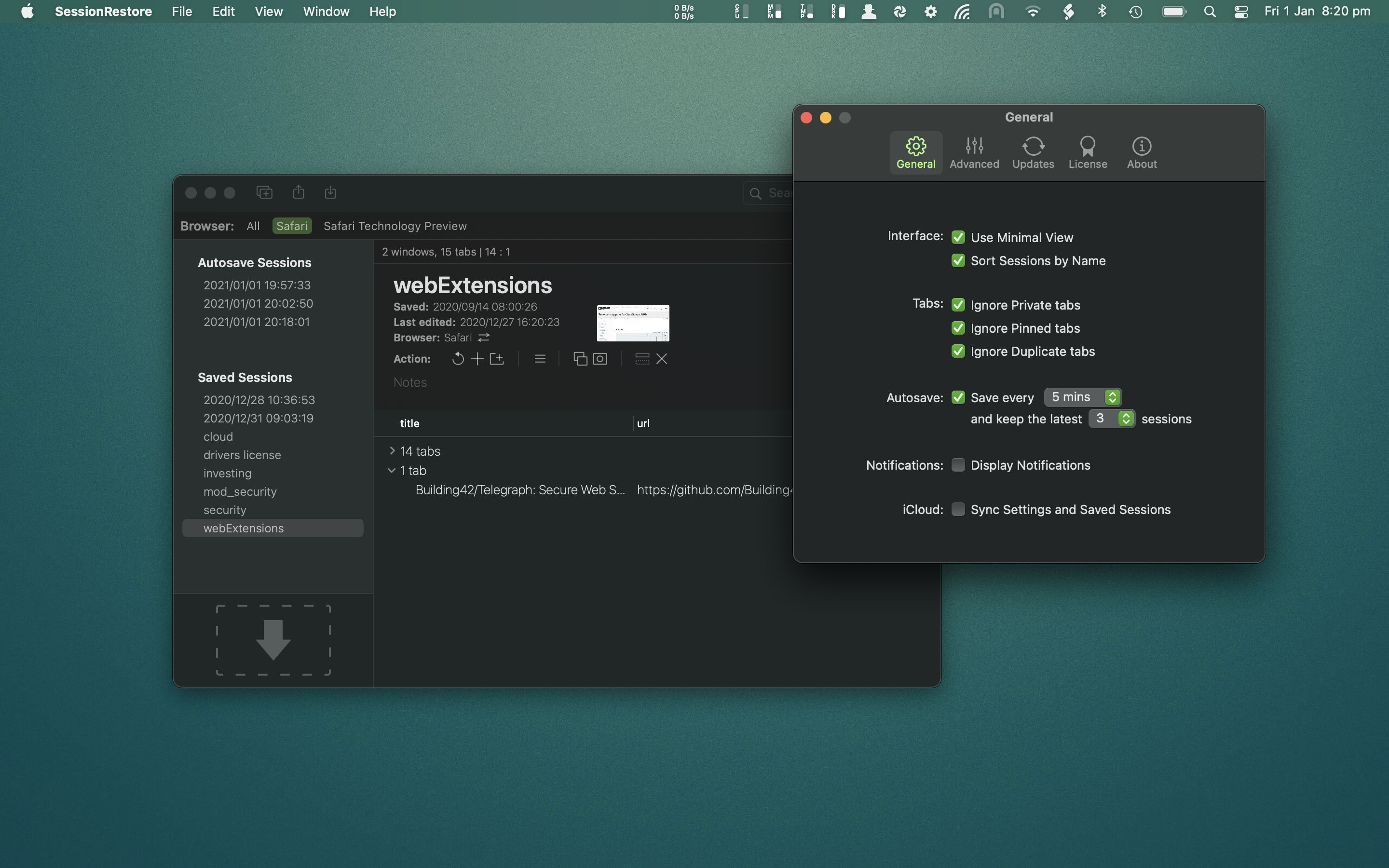The width and height of the screenshot is (1389, 868).
Task: Open Control Center in the menu bar
Action: click(1241, 12)
